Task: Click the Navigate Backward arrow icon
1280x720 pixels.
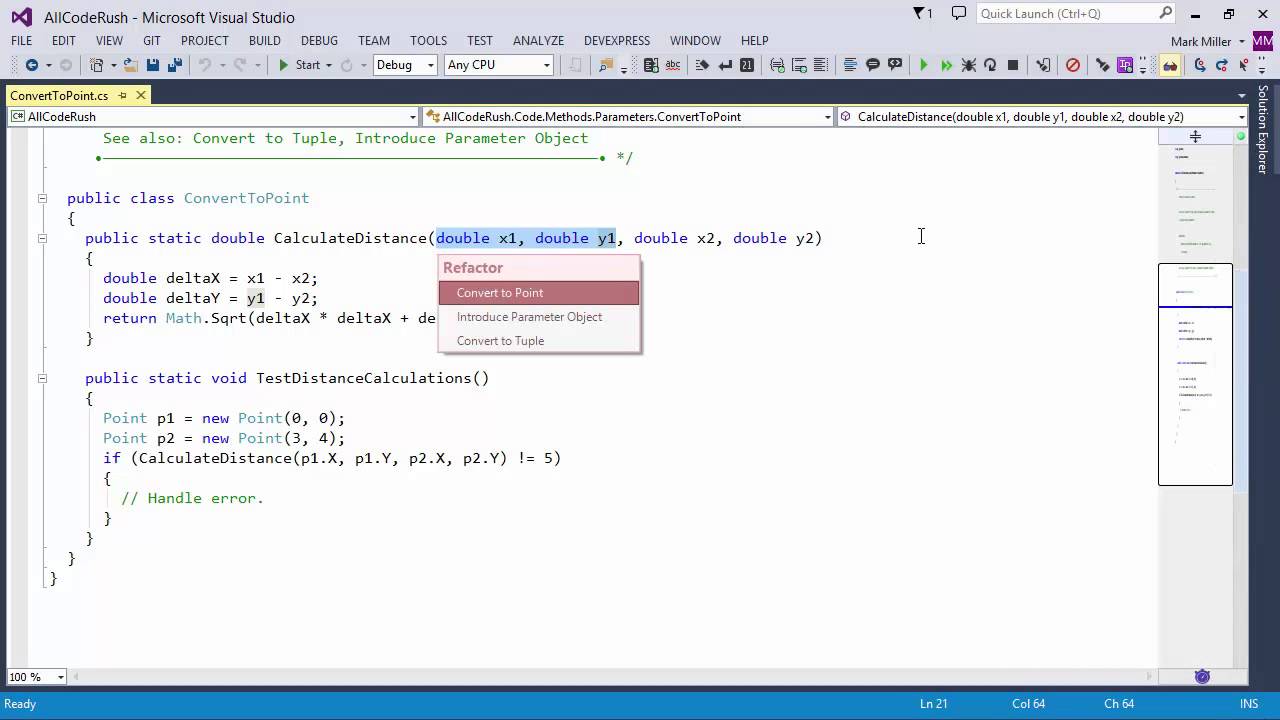Action: coord(32,65)
